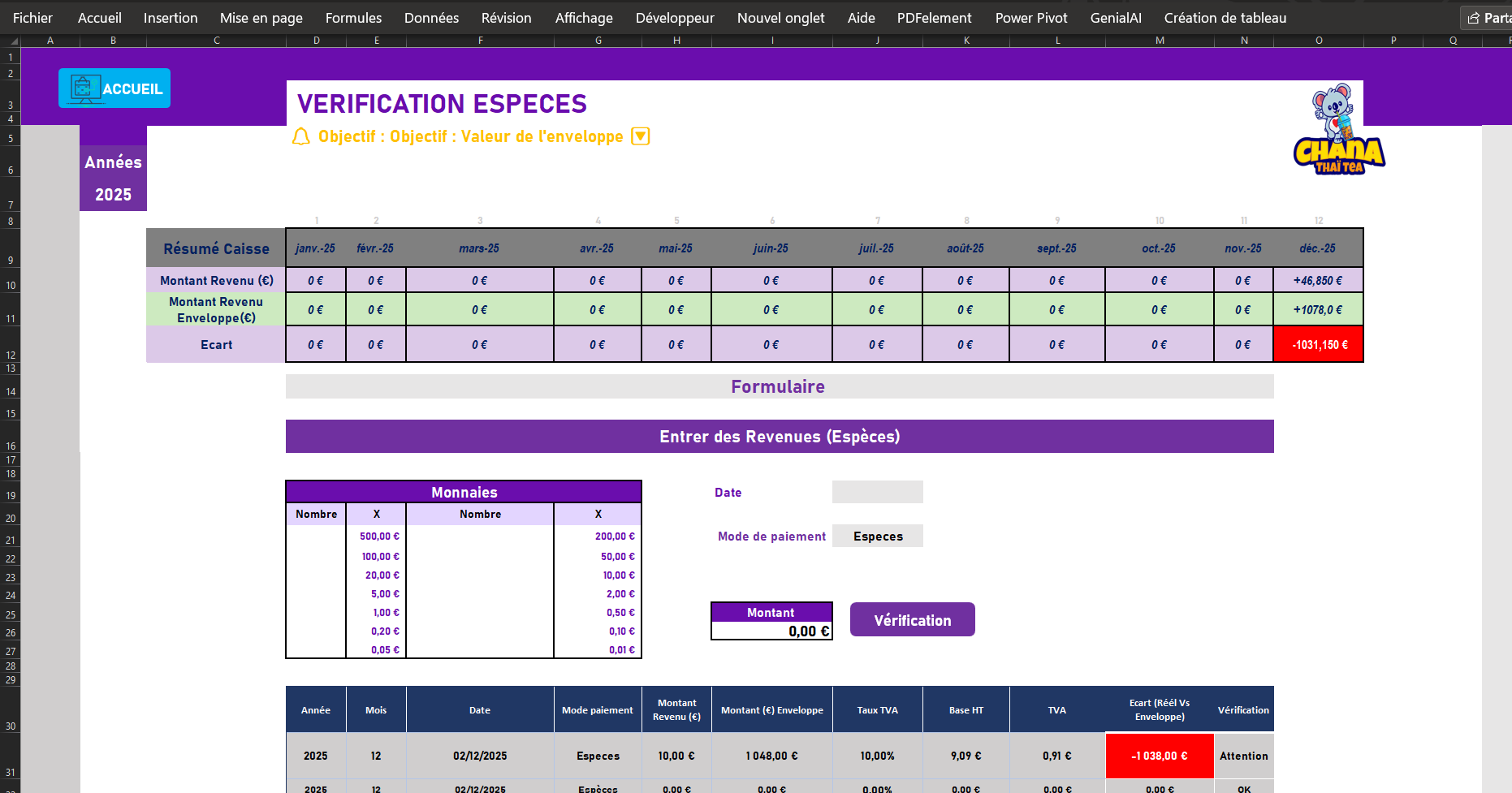Image resolution: width=1512 pixels, height=793 pixels.
Task: Select column header M
Action: coord(1160,40)
